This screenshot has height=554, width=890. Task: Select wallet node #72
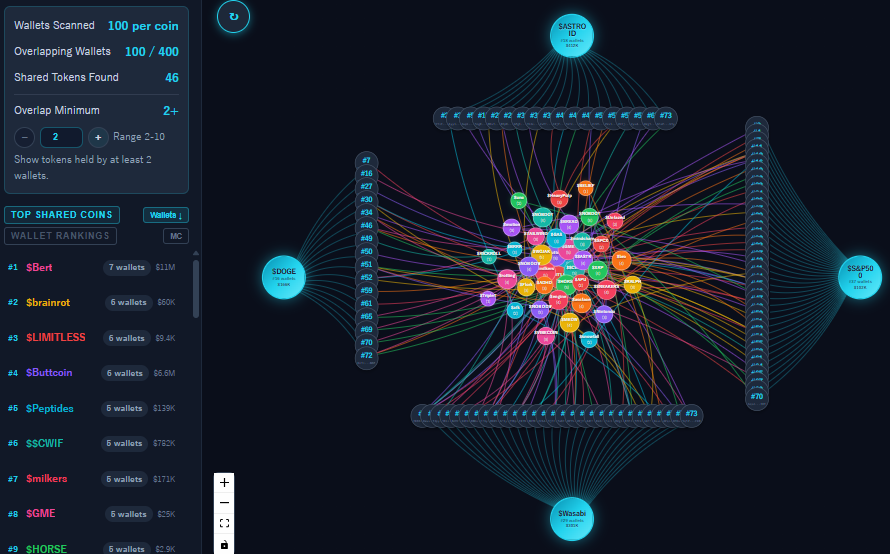366,357
